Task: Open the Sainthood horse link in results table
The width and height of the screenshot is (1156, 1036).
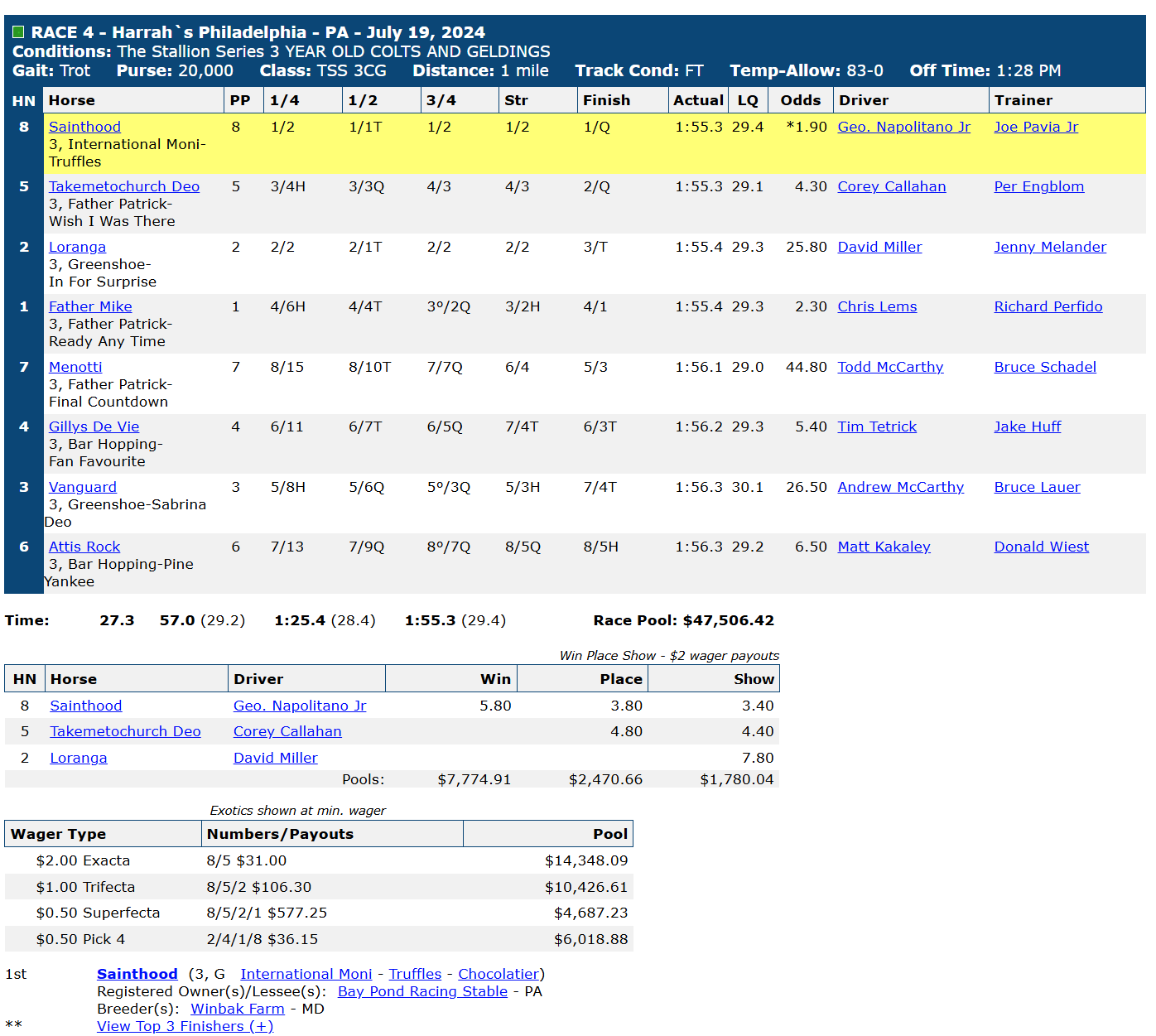Action: (84, 127)
